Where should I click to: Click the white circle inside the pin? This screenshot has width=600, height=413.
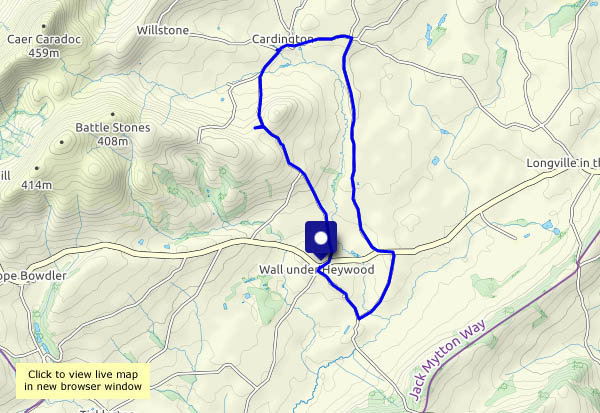[321, 238]
